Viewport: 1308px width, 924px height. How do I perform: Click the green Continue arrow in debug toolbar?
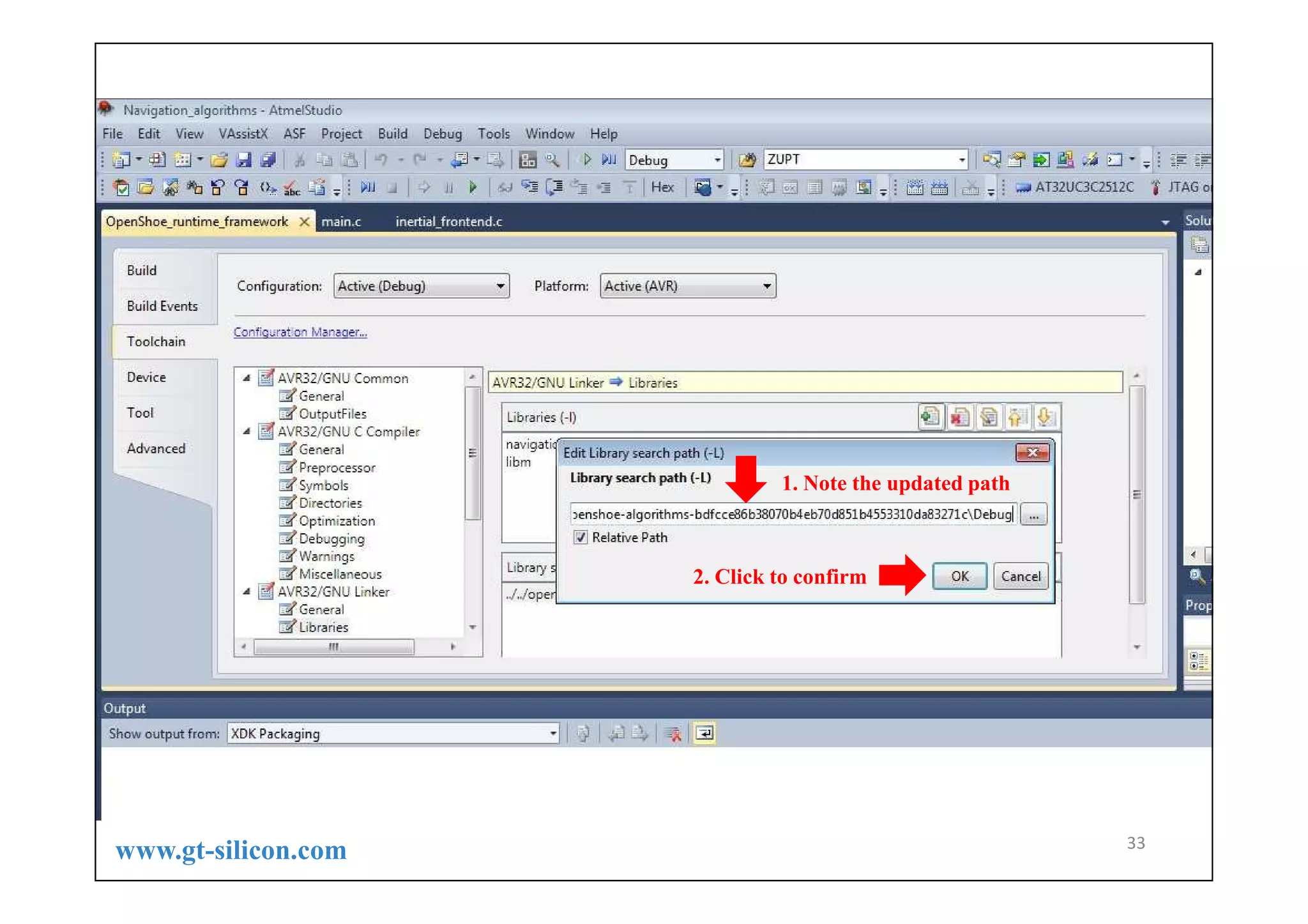coord(473,187)
